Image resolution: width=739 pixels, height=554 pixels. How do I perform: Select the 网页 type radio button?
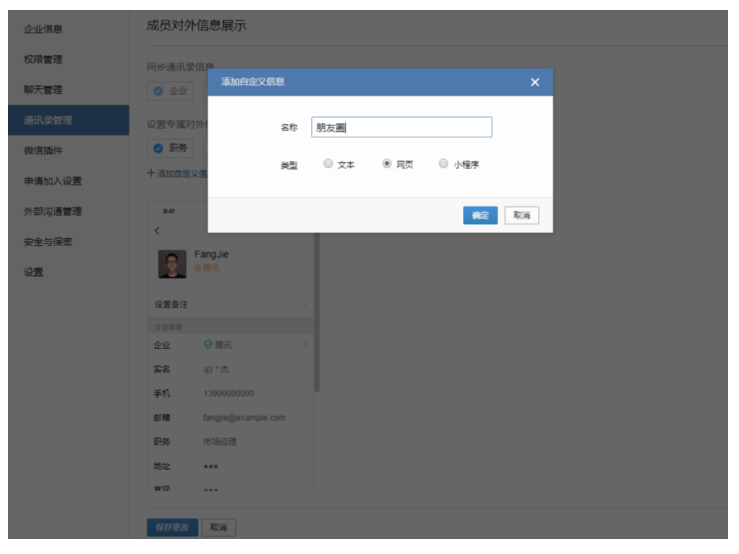pos(387,164)
